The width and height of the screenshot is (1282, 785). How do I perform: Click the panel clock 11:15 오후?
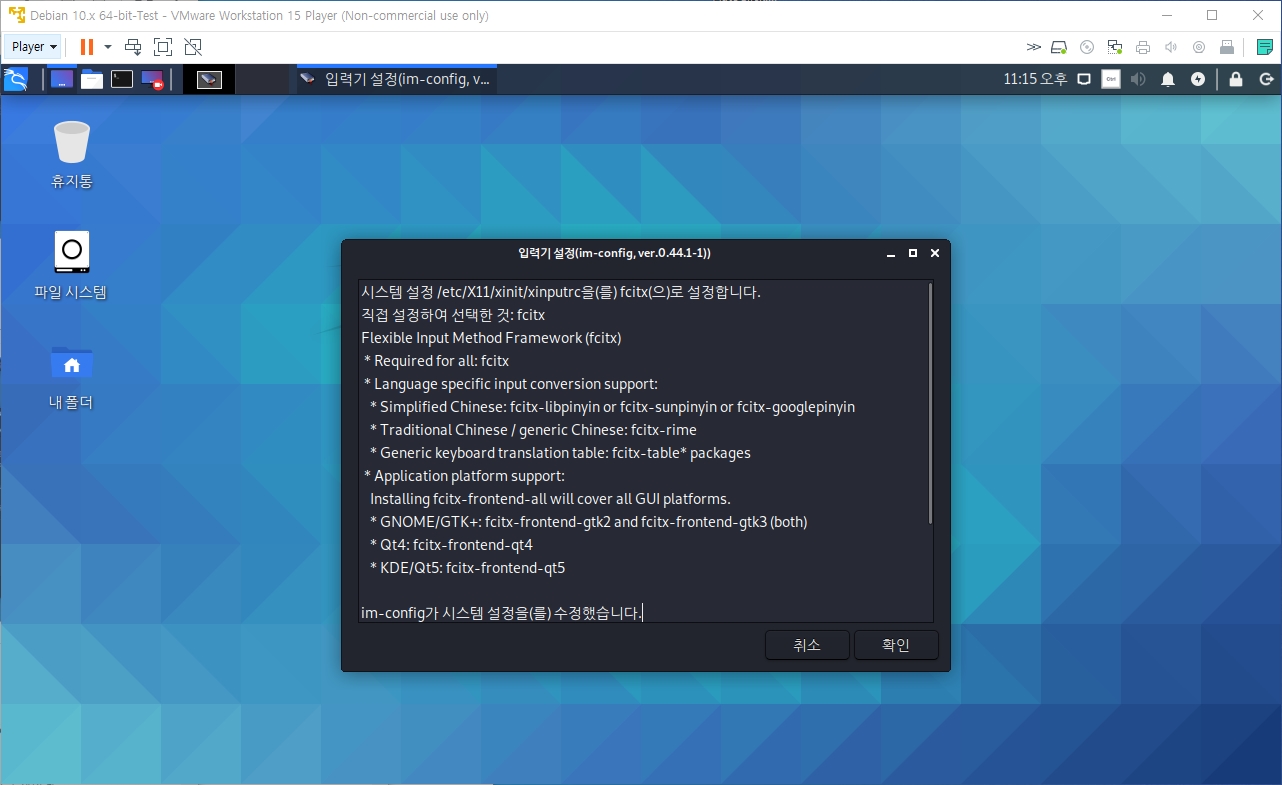pos(1035,79)
